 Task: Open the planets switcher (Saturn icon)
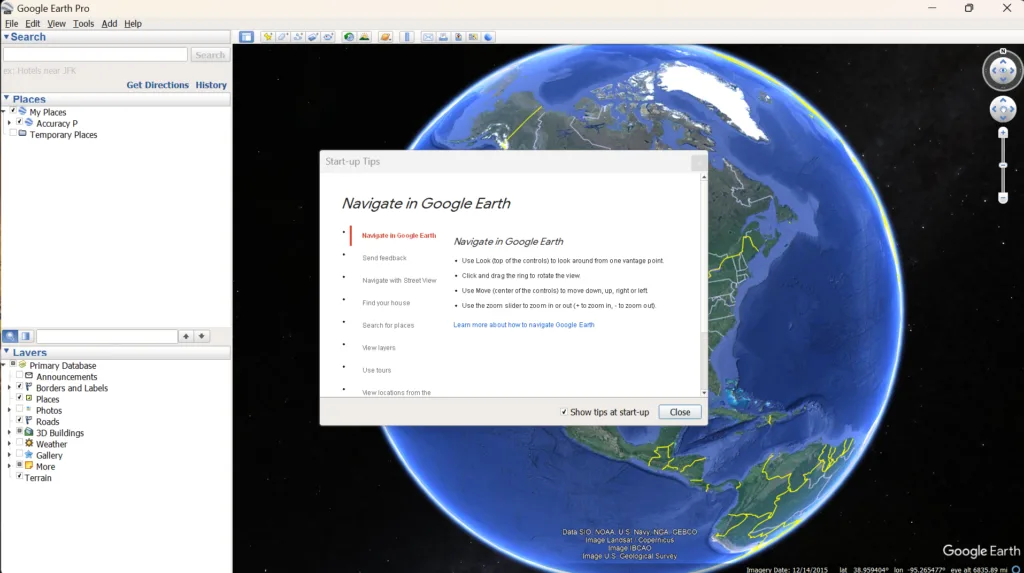(x=385, y=37)
